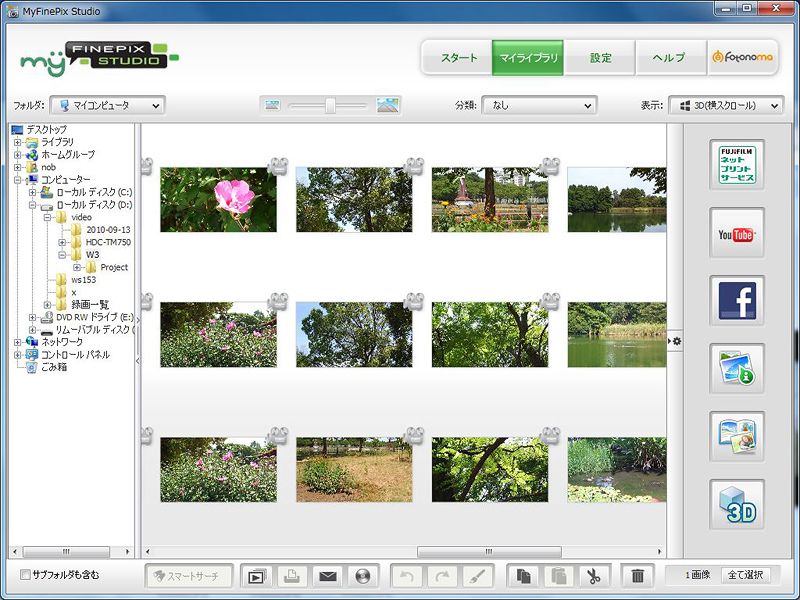Click the print icon in bottom toolbar
The width and height of the screenshot is (800, 600).
click(x=292, y=576)
